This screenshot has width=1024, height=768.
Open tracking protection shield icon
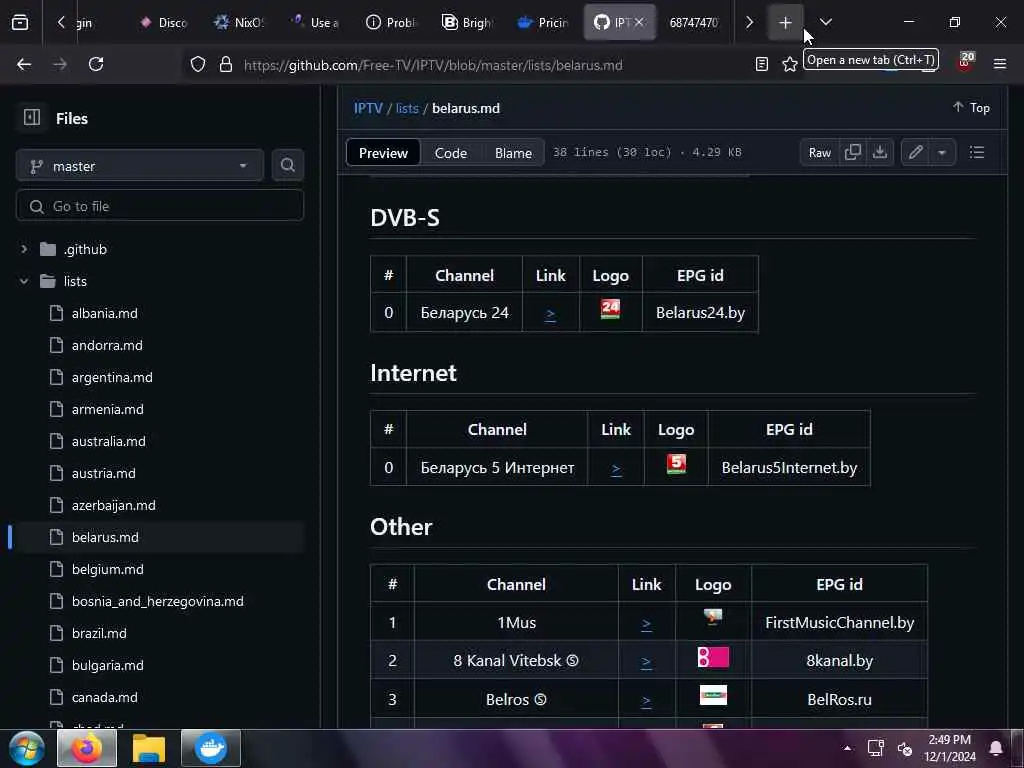[x=198, y=64]
